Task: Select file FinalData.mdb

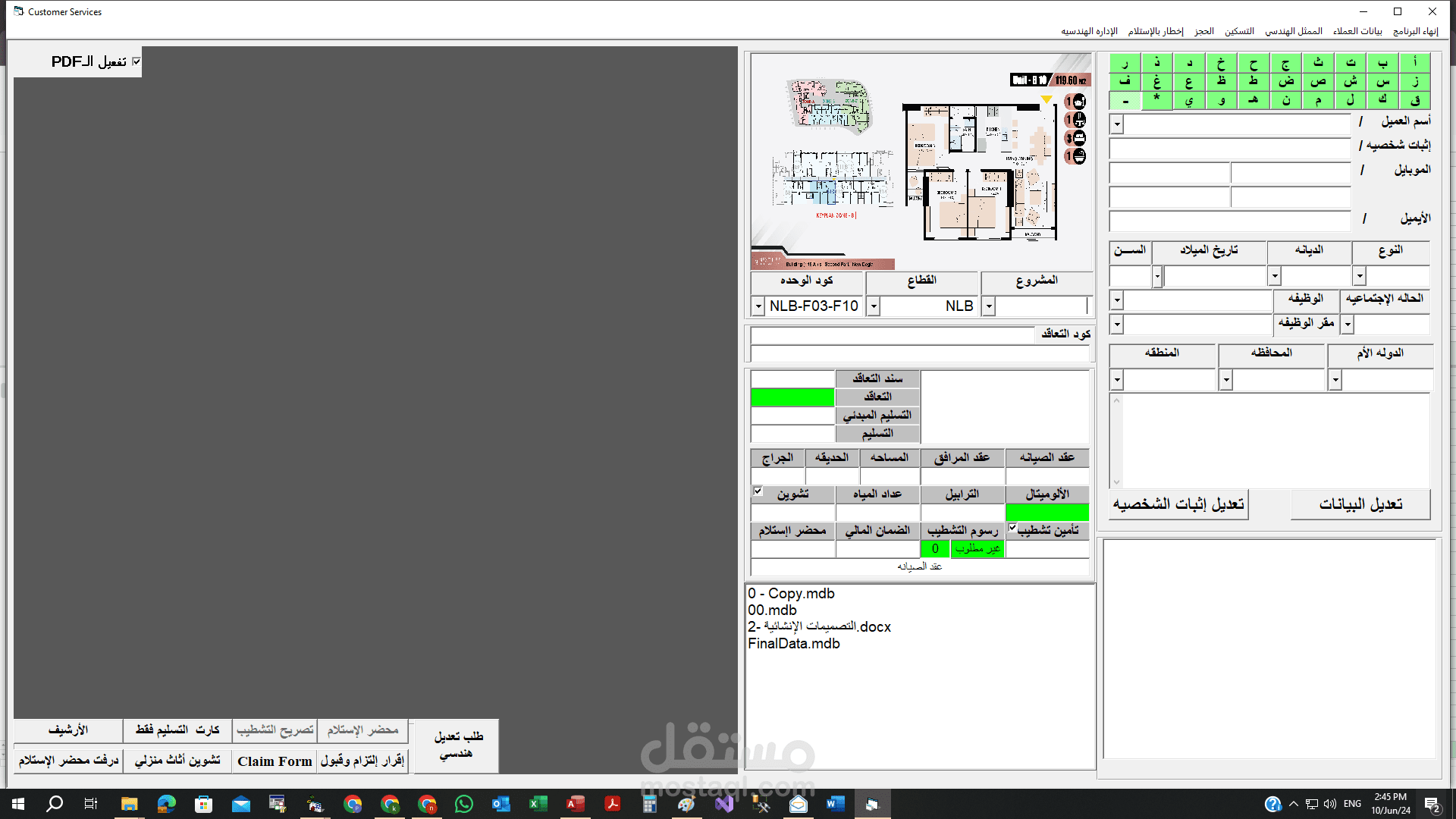Action: (794, 644)
